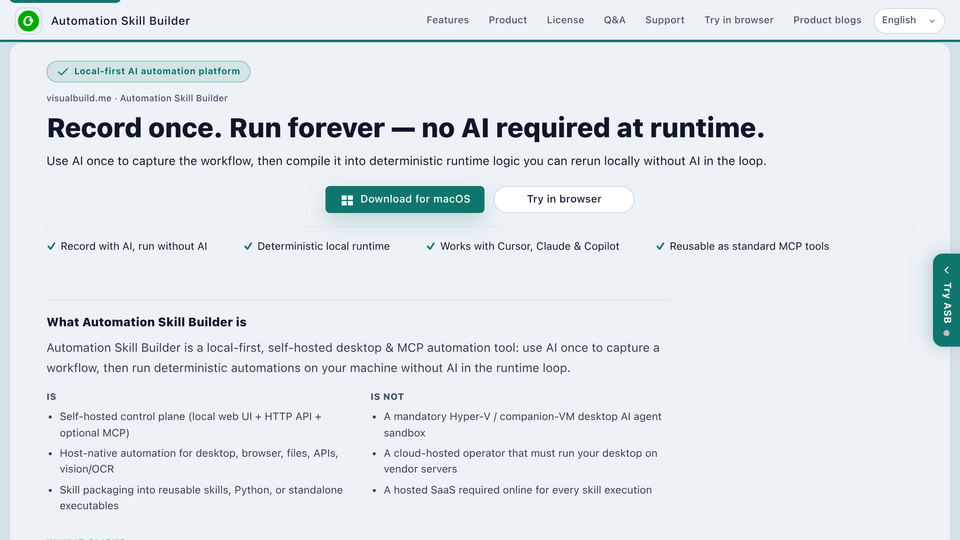Click the 'Skill packaging into reusable skills' bullet
The width and height of the screenshot is (960, 540).
pos(201,498)
